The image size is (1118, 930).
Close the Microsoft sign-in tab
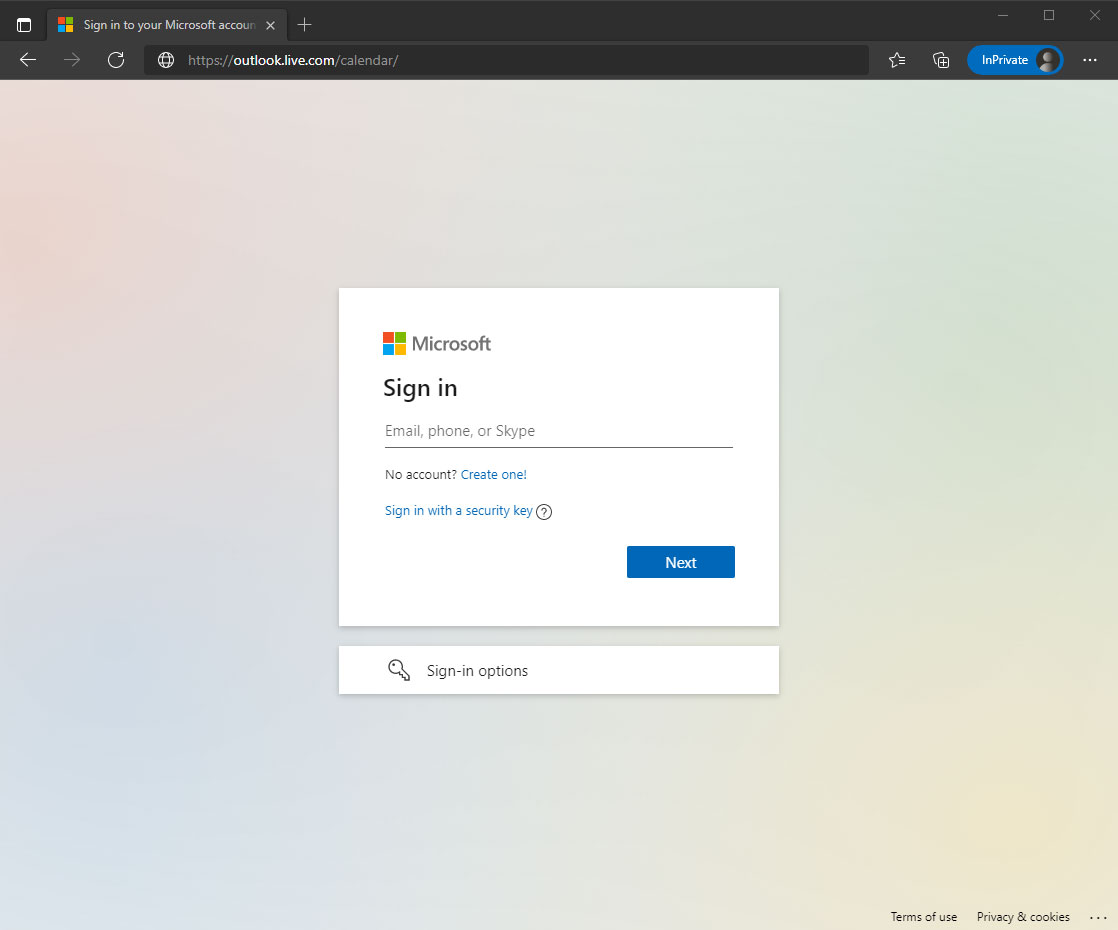(x=270, y=25)
